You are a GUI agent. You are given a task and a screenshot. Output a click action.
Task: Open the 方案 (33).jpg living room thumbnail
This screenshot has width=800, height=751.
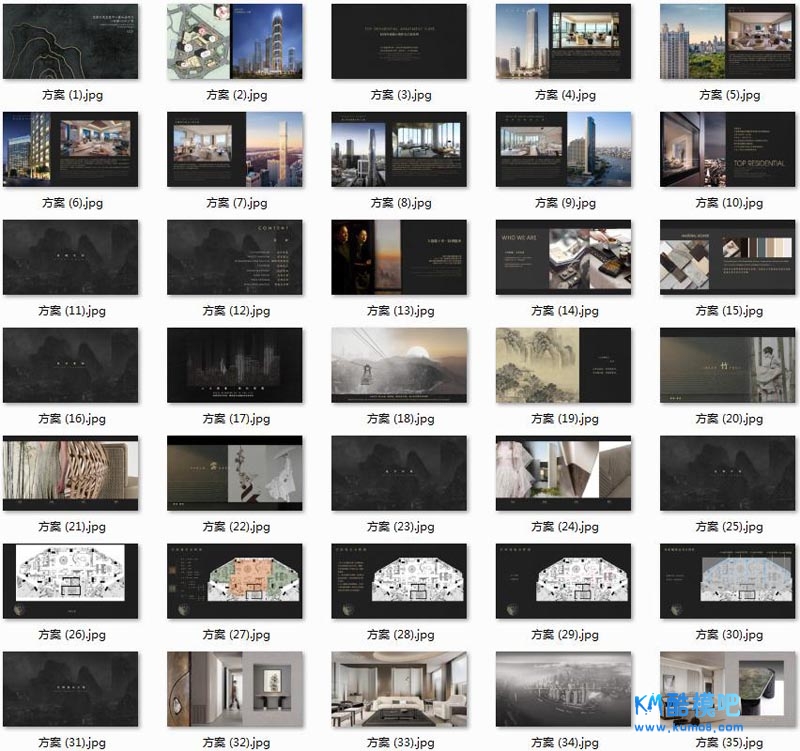[x=399, y=690]
